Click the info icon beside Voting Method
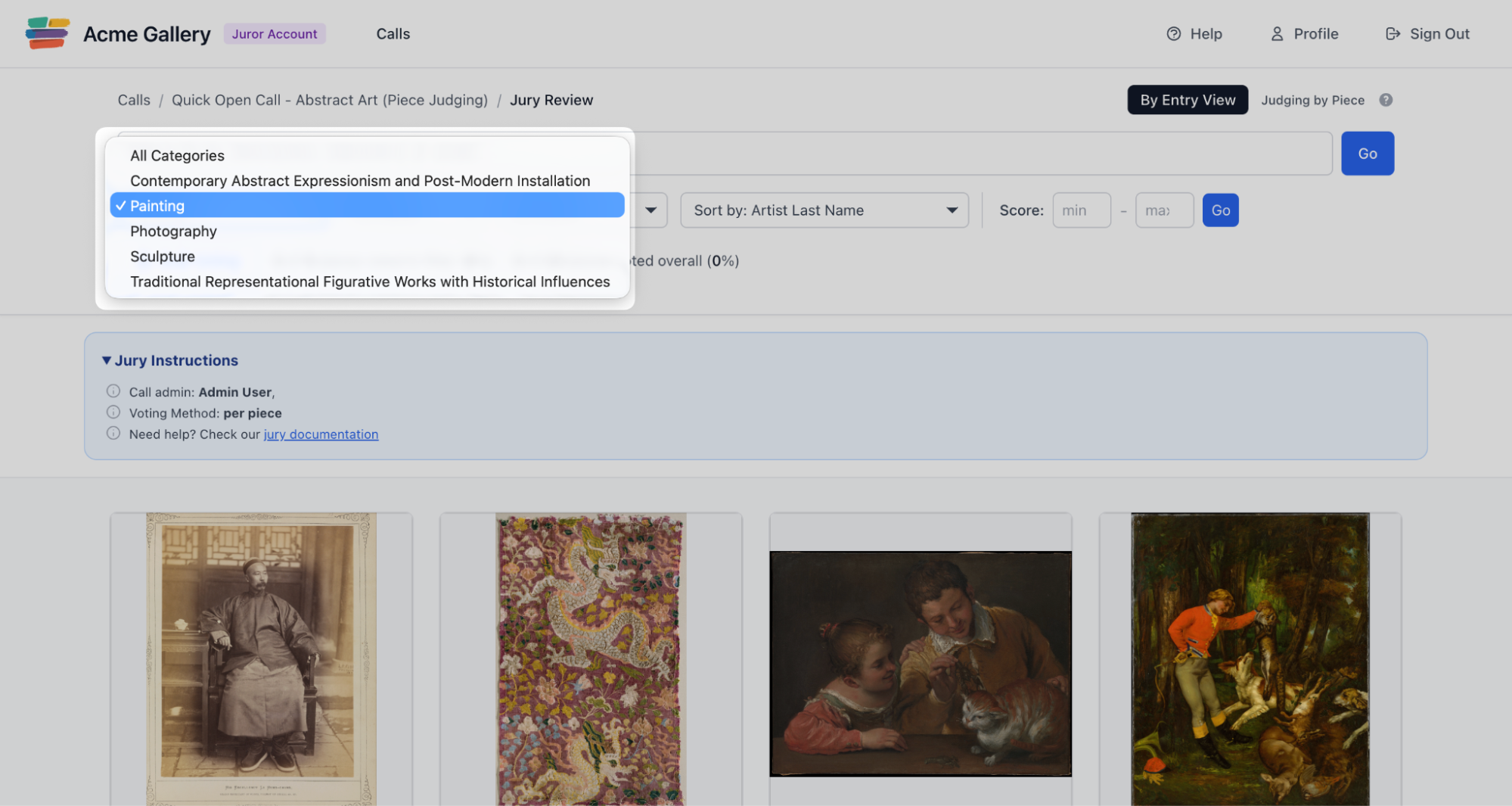The width and height of the screenshot is (1512, 806). (x=113, y=412)
